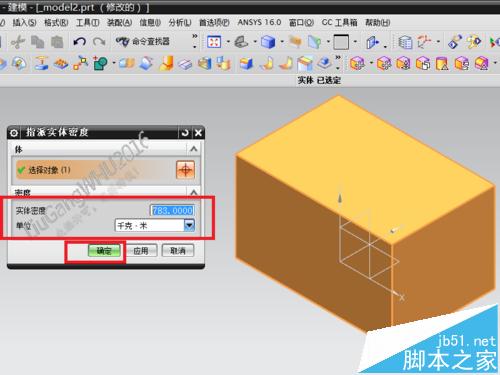500x375 pixels.
Task: Open the 工具(T) menu
Action: (88, 23)
